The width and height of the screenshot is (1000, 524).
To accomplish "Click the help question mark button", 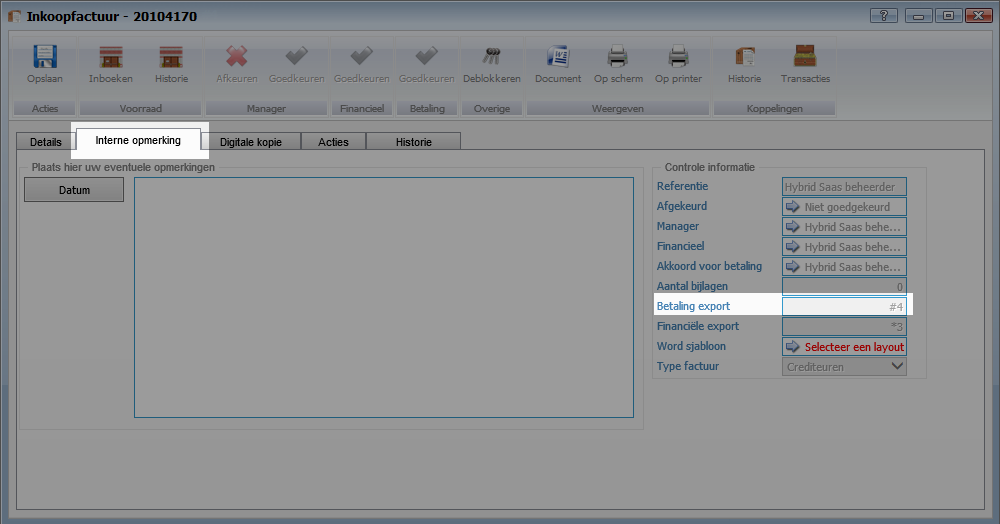I will tap(883, 15).
